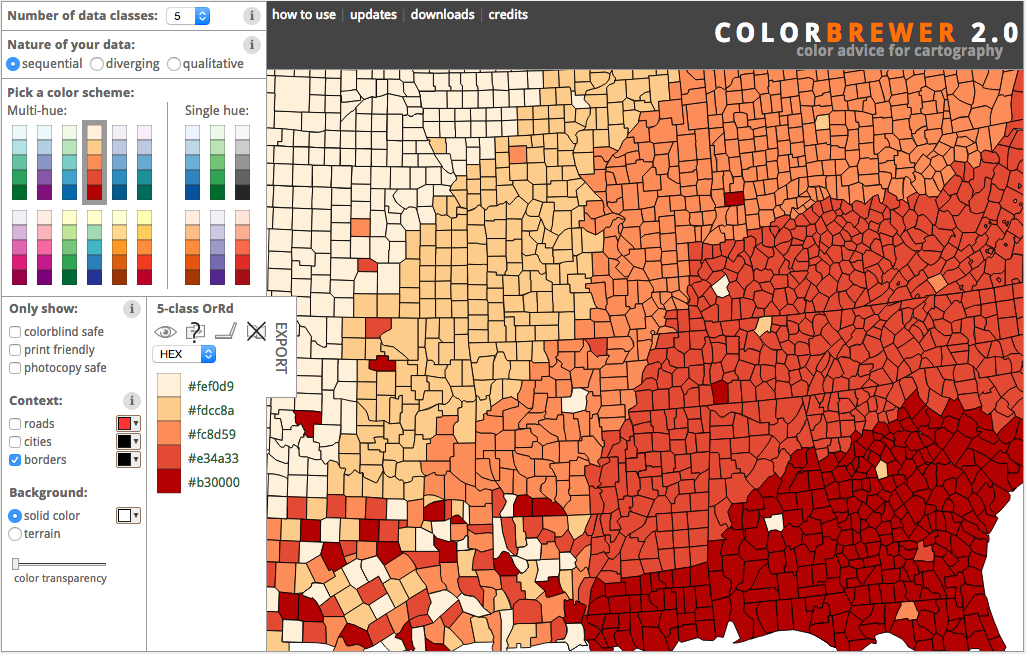Open the how to use menu item
The width and height of the screenshot is (1026, 654).
pyautogui.click(x=304, y=14)
